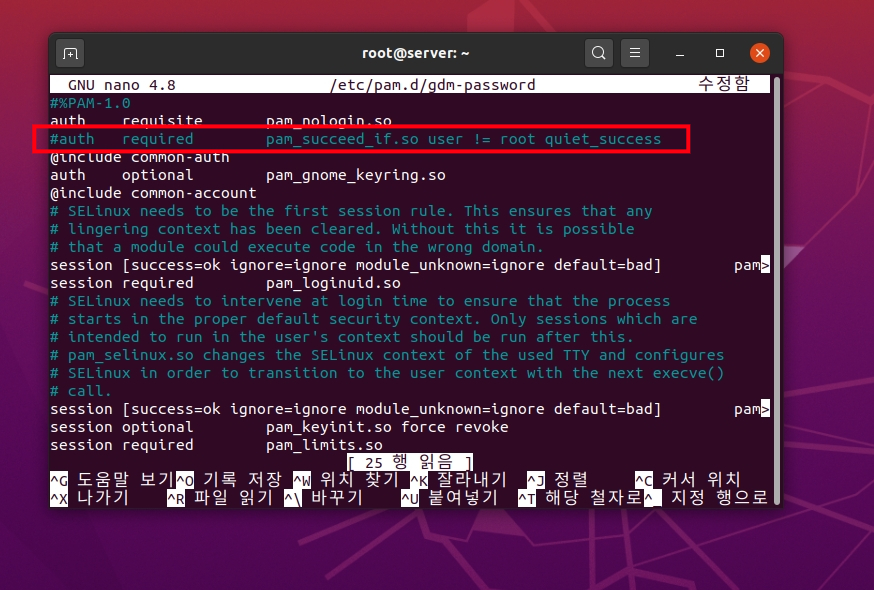Image resolution: width=874 pixels, height=590 pixels.
Task: Open terminal search icon
Action: [x=599, y=53]
